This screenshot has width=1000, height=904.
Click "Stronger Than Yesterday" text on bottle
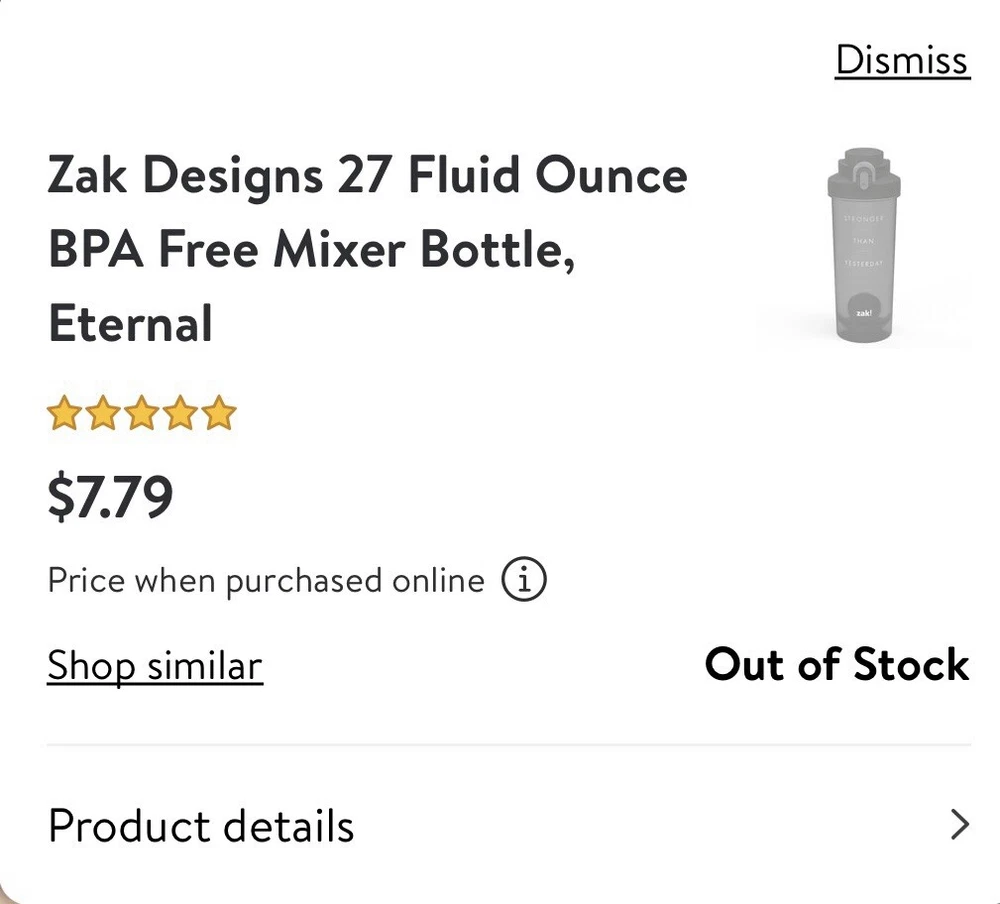[x=864, y=240]
